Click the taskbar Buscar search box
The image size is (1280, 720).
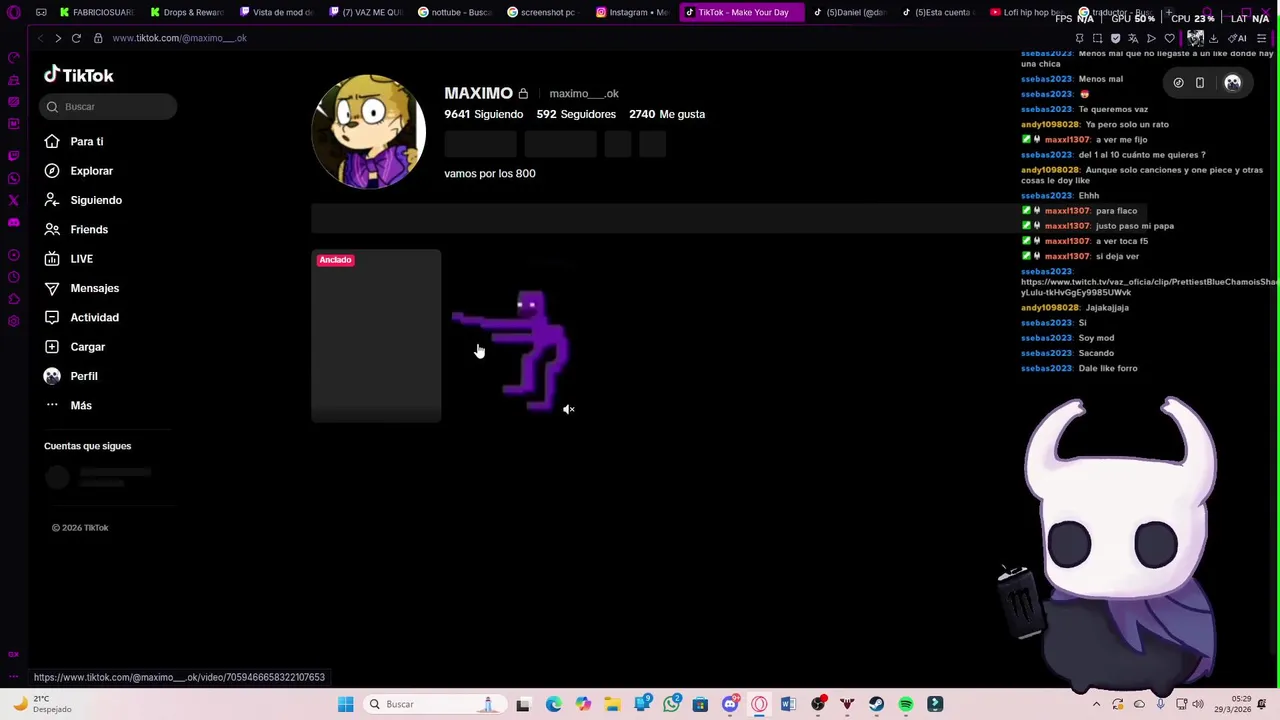click(x=435, y=704)
